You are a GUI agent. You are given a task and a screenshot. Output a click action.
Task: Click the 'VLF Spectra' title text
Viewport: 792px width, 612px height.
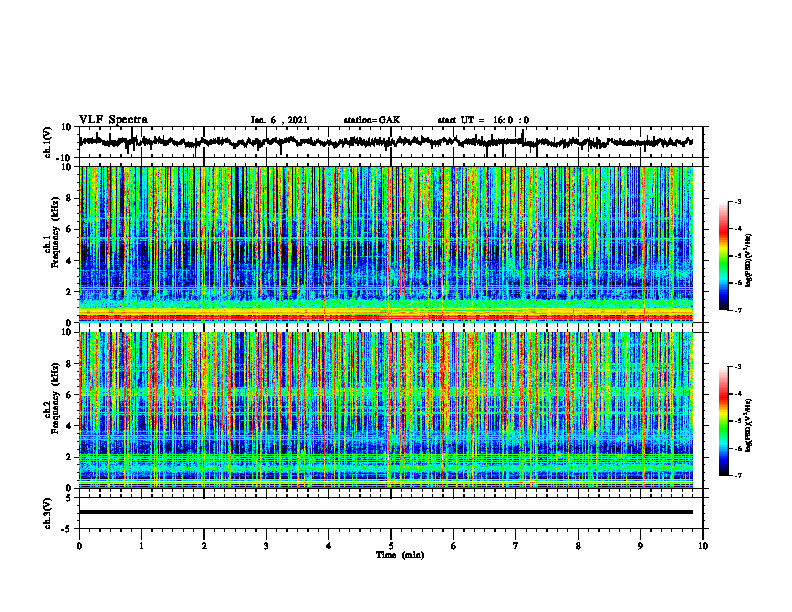pos(113,120)
